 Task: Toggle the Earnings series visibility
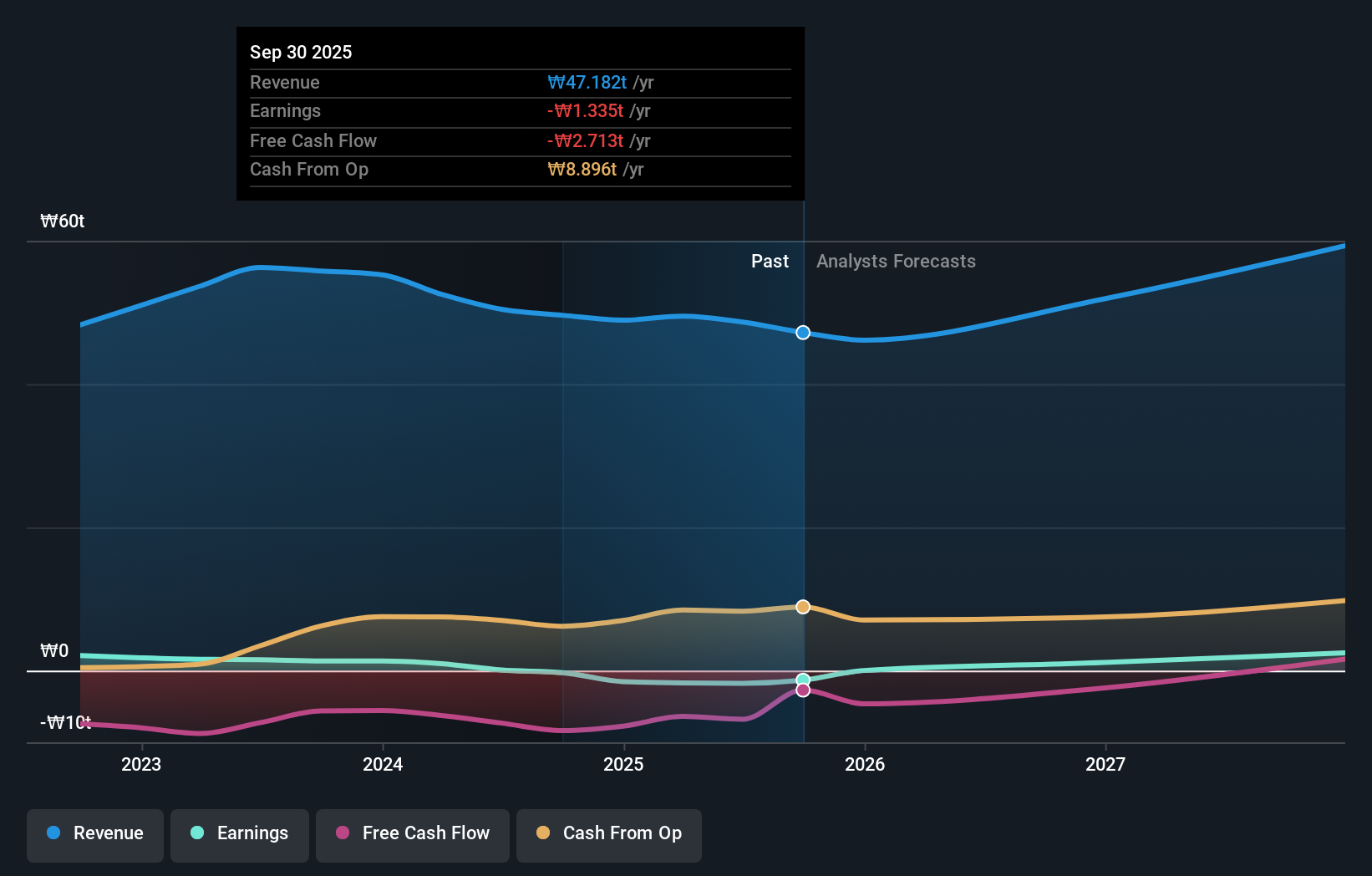[239, 833]
